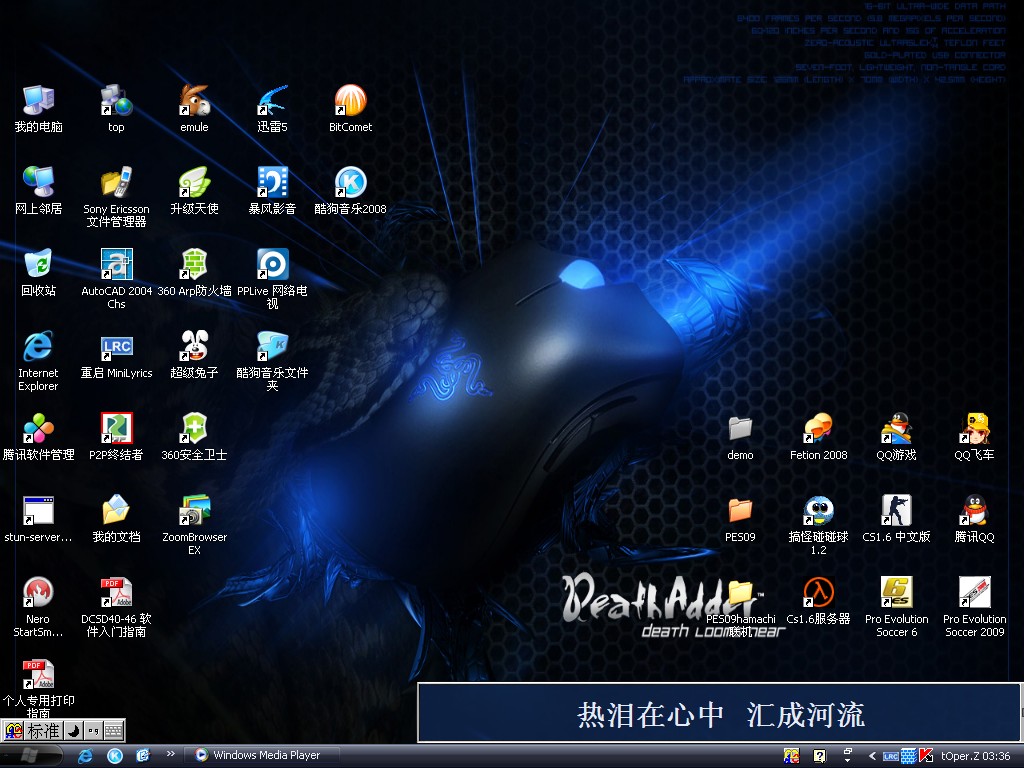Expand the quick launch overflow chevron
The height and width of the screenshot is (768, 1024).
click(x=170, y=754)
